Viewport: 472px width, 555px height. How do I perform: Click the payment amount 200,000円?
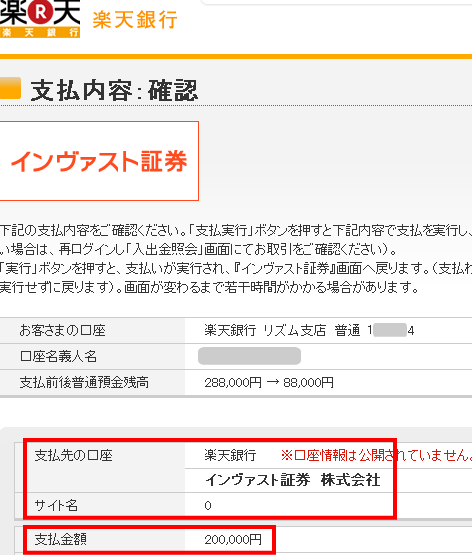click(233, 540)
